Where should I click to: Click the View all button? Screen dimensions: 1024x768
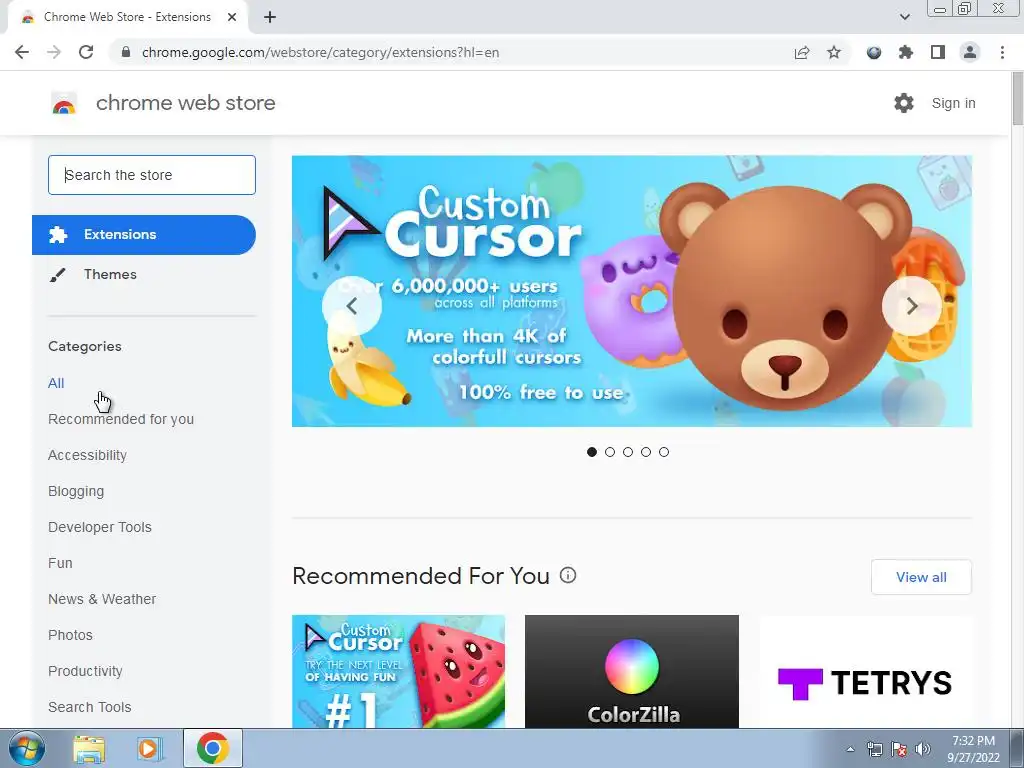click(x=921, y=577)
